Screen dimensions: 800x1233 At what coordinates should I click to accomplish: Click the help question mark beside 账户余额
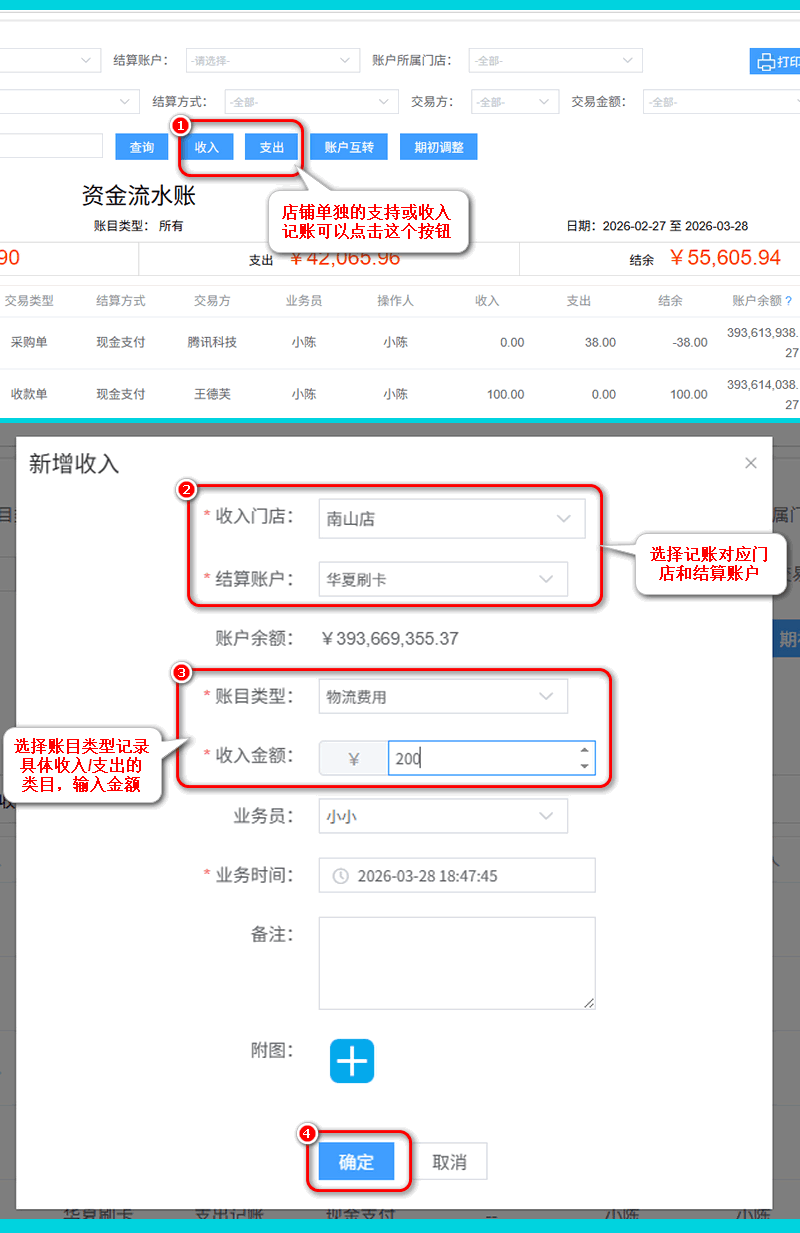[x=788, y=301]
